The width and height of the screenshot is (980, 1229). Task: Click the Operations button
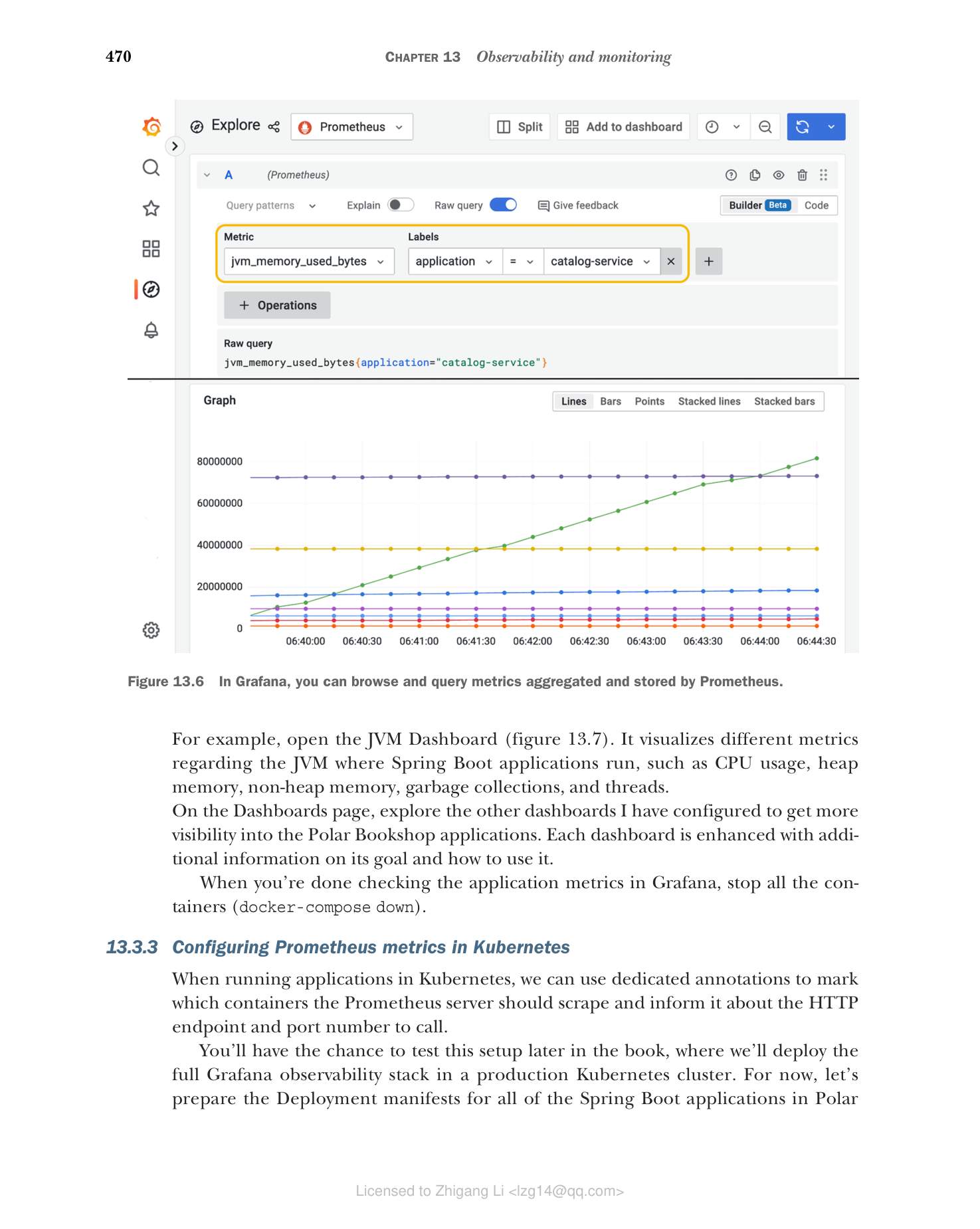(x=277, y=306)
